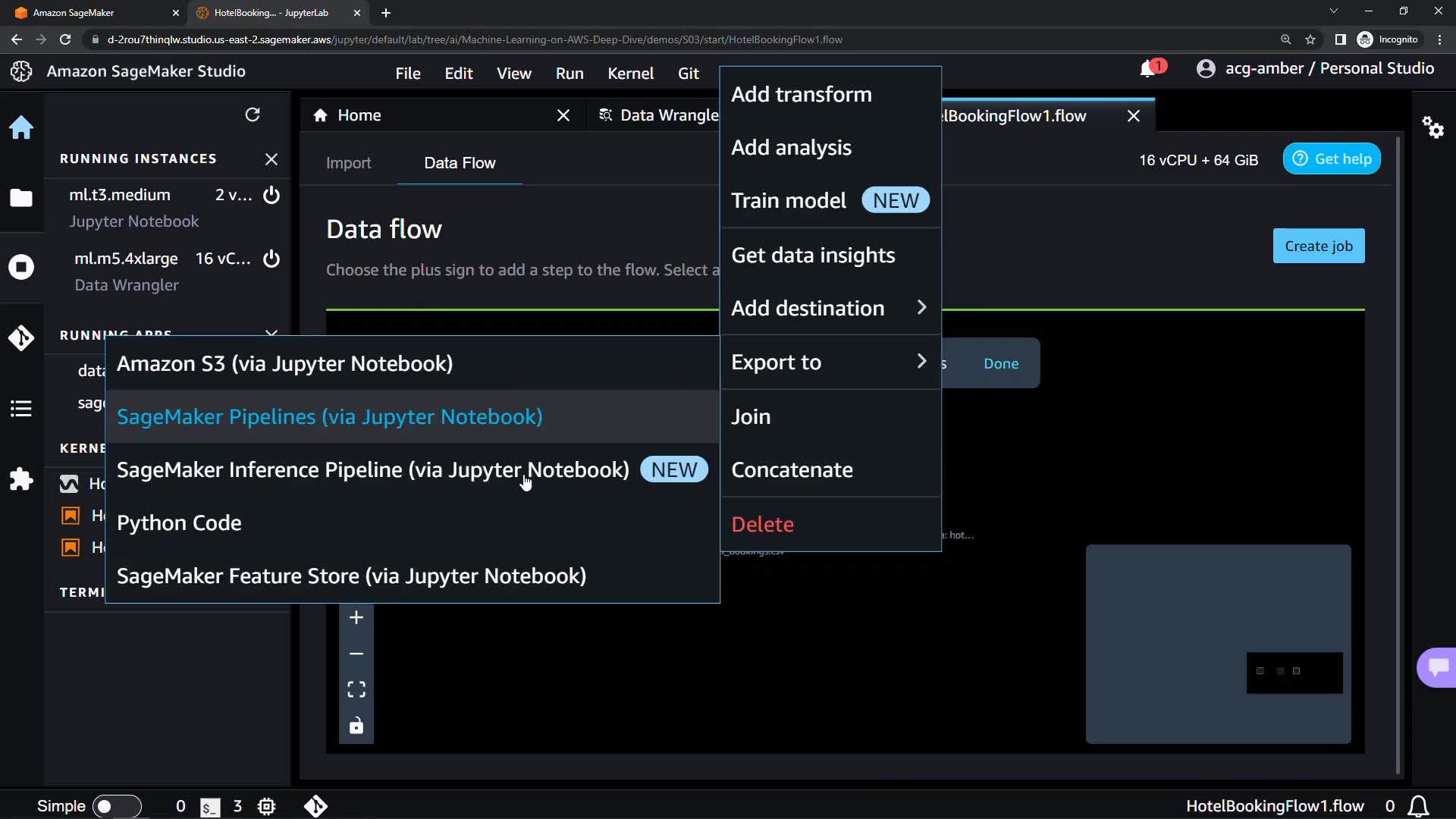Open the Extensions puzzle icon
Image resolution: width=1456 pixels, height=819 pixels.
pyautogui.click(x=21, y=479)
